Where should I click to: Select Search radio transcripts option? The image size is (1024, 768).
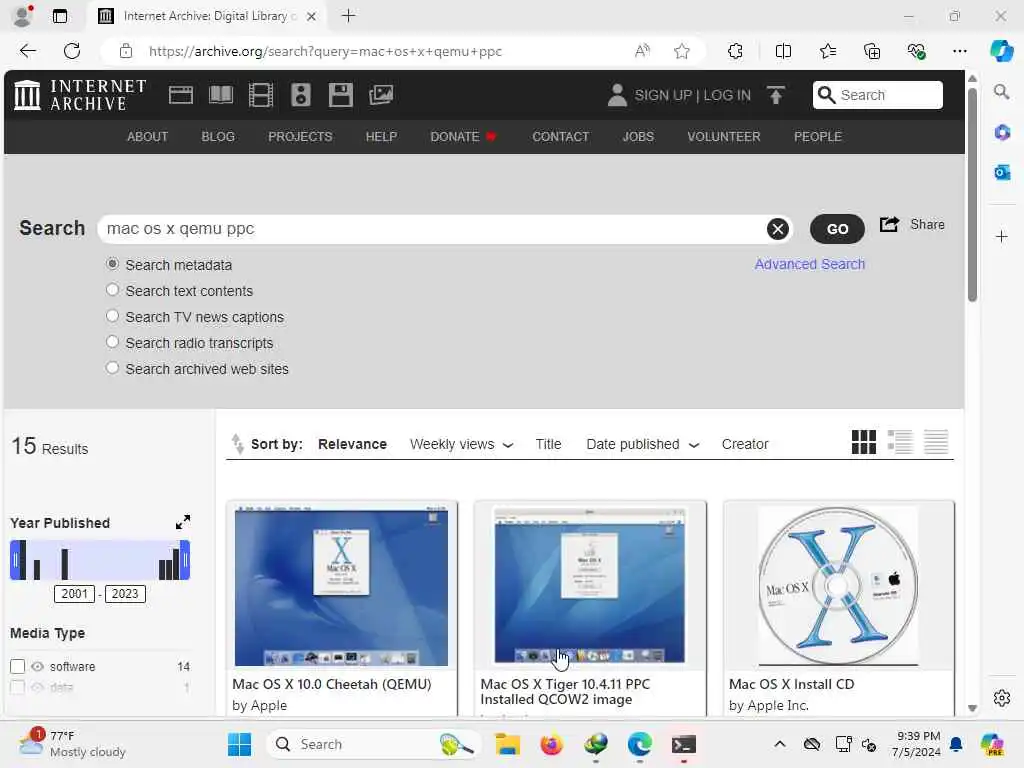click(x=112, y=342)
